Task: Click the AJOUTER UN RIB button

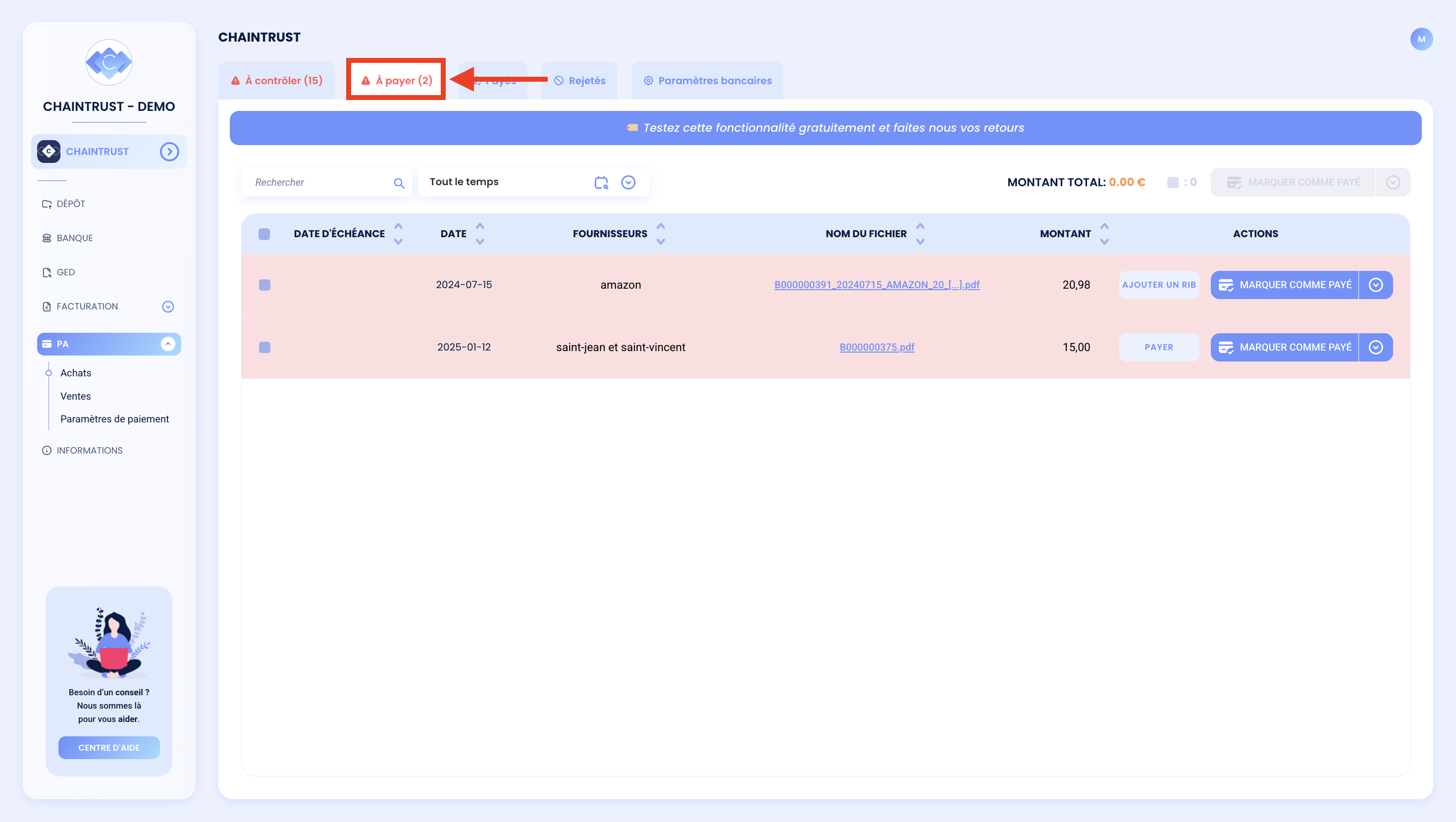Action: pos(1159,285)
